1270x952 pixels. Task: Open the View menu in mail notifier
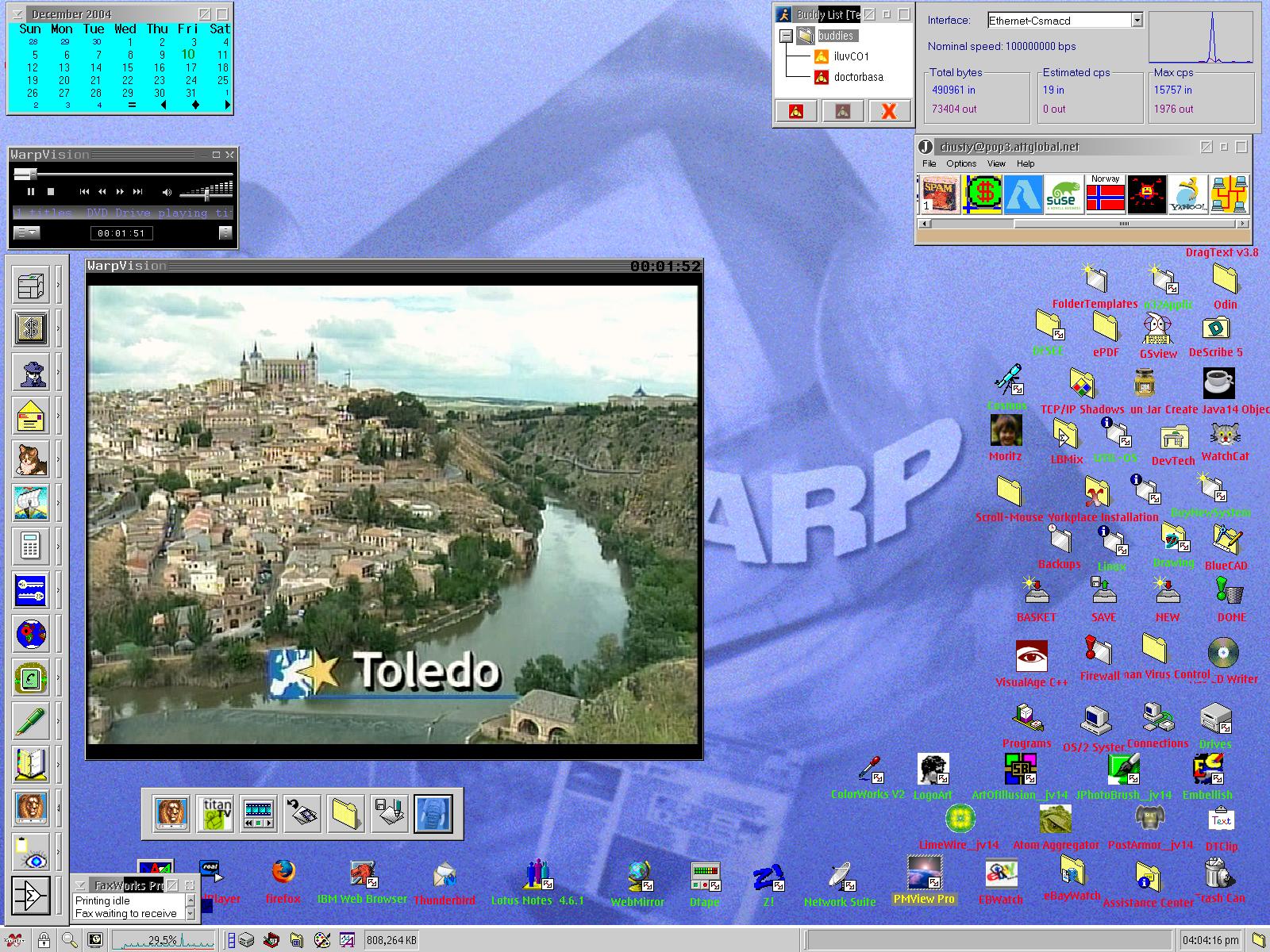click(996, 163)
